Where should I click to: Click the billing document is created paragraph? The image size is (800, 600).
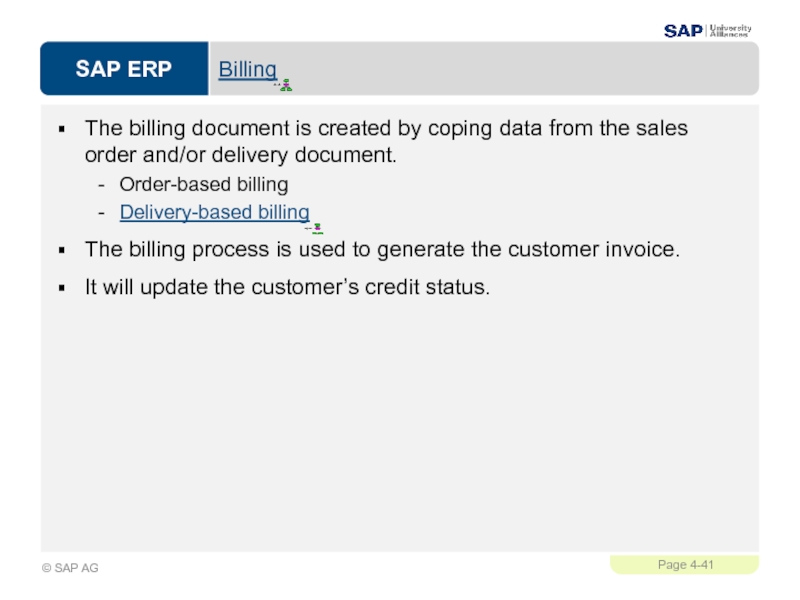pyautogui.click(x=386, y=141)
